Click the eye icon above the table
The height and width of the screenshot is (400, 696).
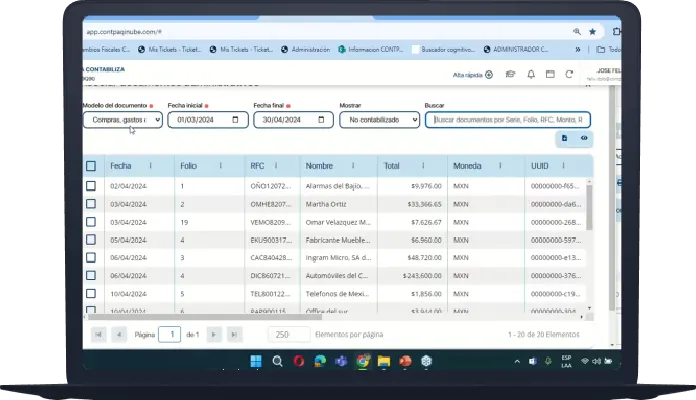tap(584, 138)
